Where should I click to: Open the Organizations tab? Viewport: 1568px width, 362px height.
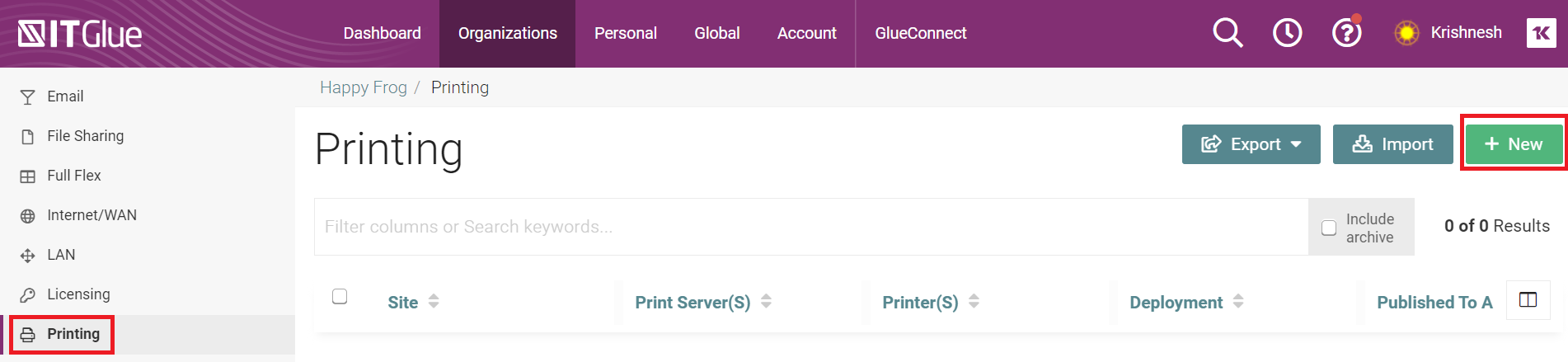[x=508, y=33]
